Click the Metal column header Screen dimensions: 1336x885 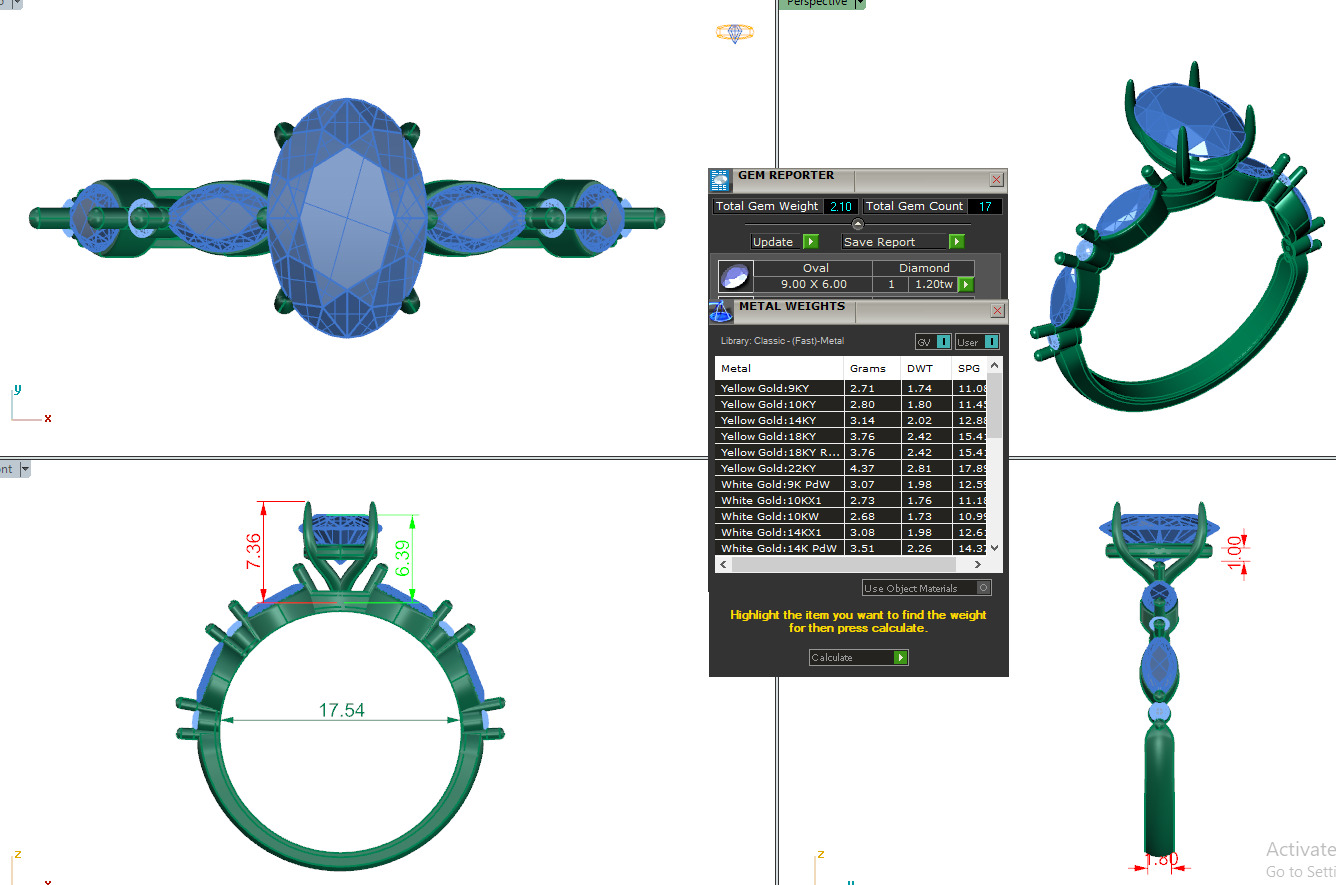[780, 368]
